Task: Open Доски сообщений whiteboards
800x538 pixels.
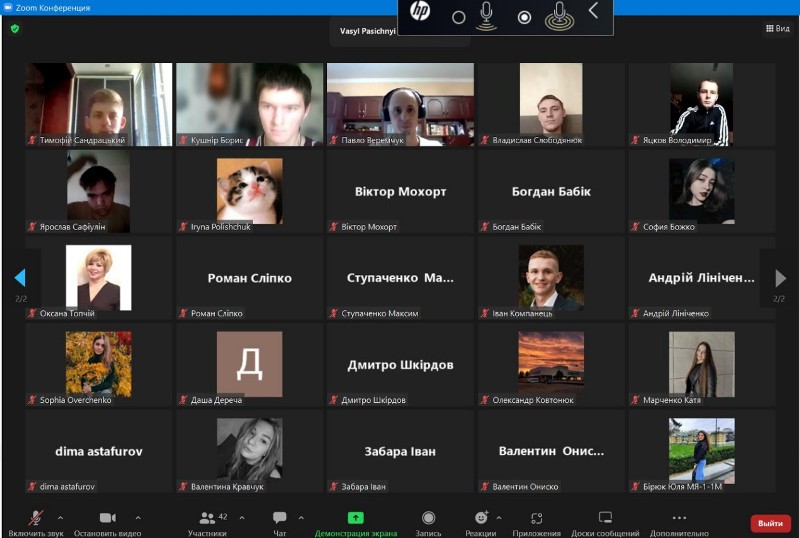Action: coord(605,518)
